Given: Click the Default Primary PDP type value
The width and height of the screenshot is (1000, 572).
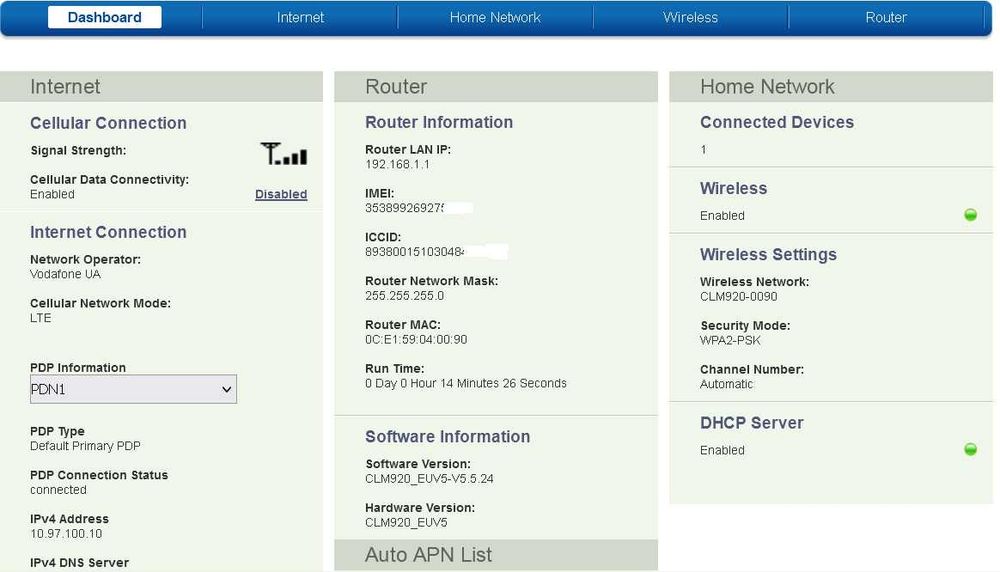Looking at the screenshot, I should [85, 446].
